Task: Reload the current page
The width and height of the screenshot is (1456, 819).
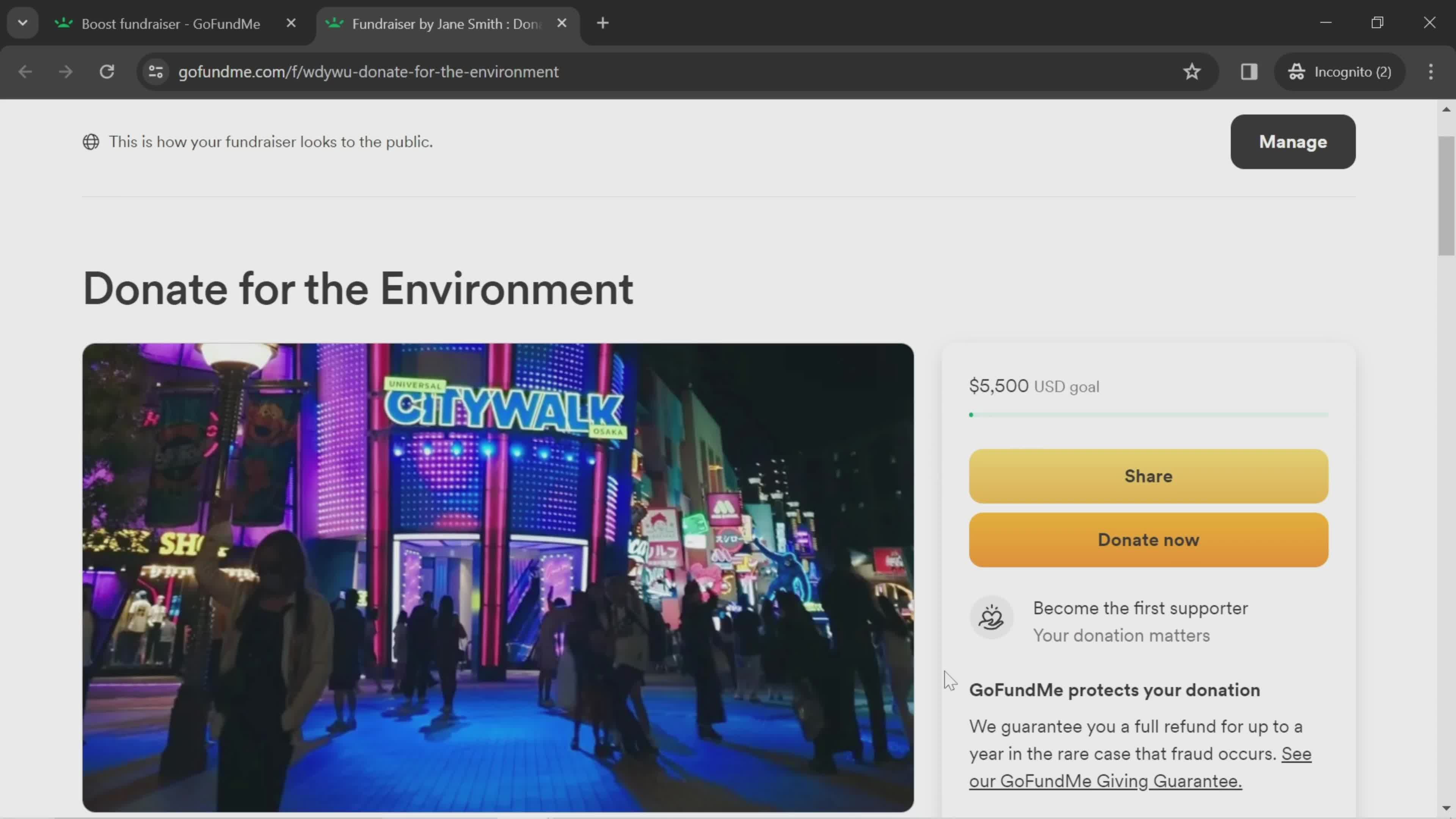Action: tap(107, 72)
